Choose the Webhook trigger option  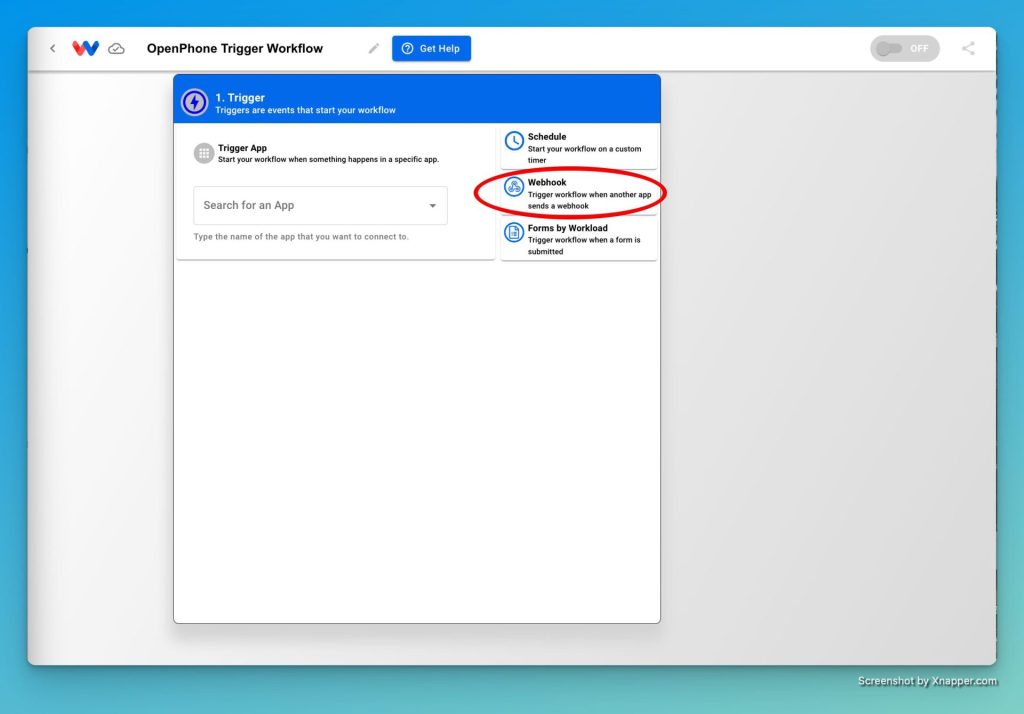pos(579,193)
